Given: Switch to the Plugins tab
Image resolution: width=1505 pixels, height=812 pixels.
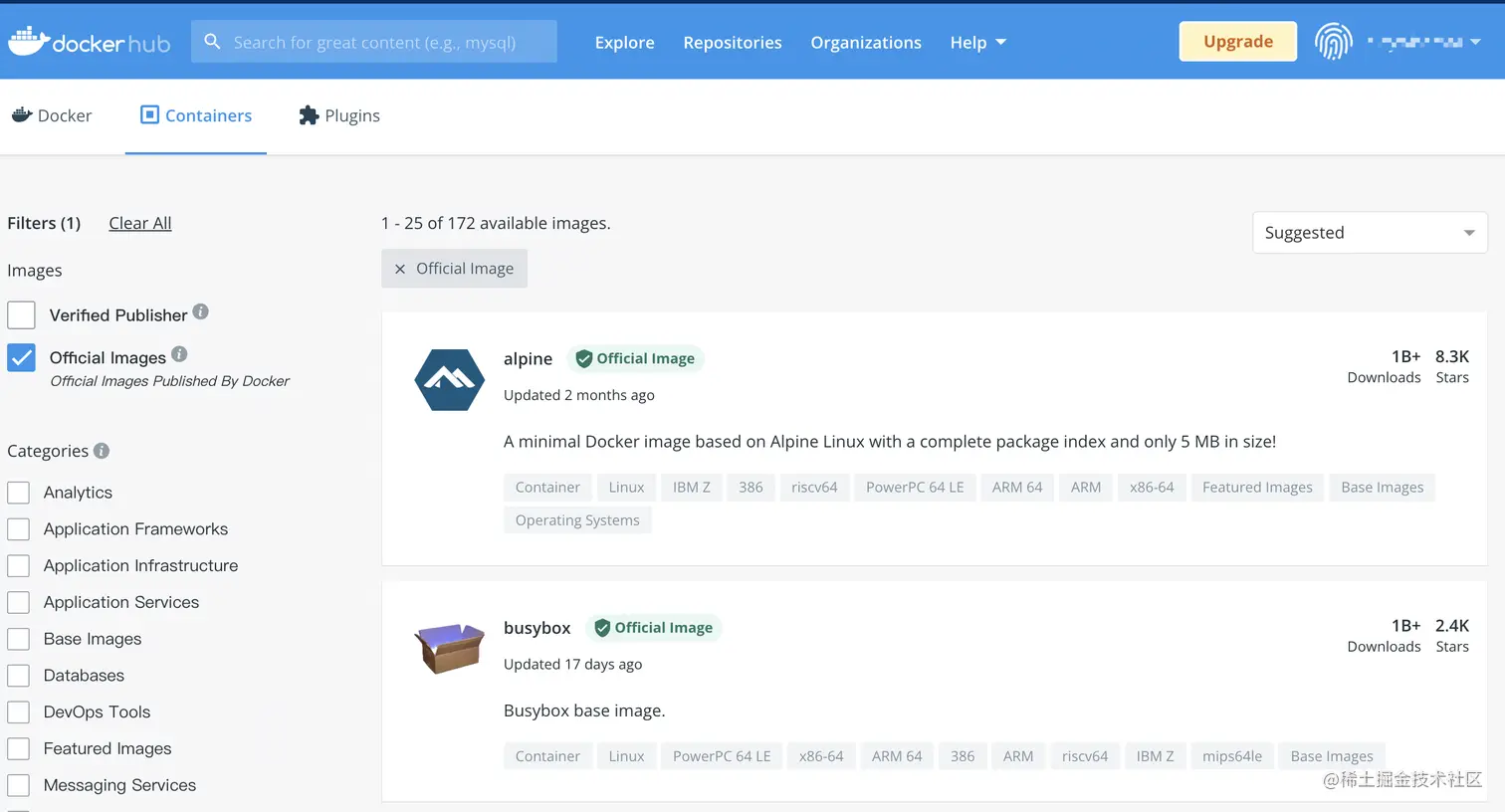Looking at the screenshot, I should click(x=339, y=115).
